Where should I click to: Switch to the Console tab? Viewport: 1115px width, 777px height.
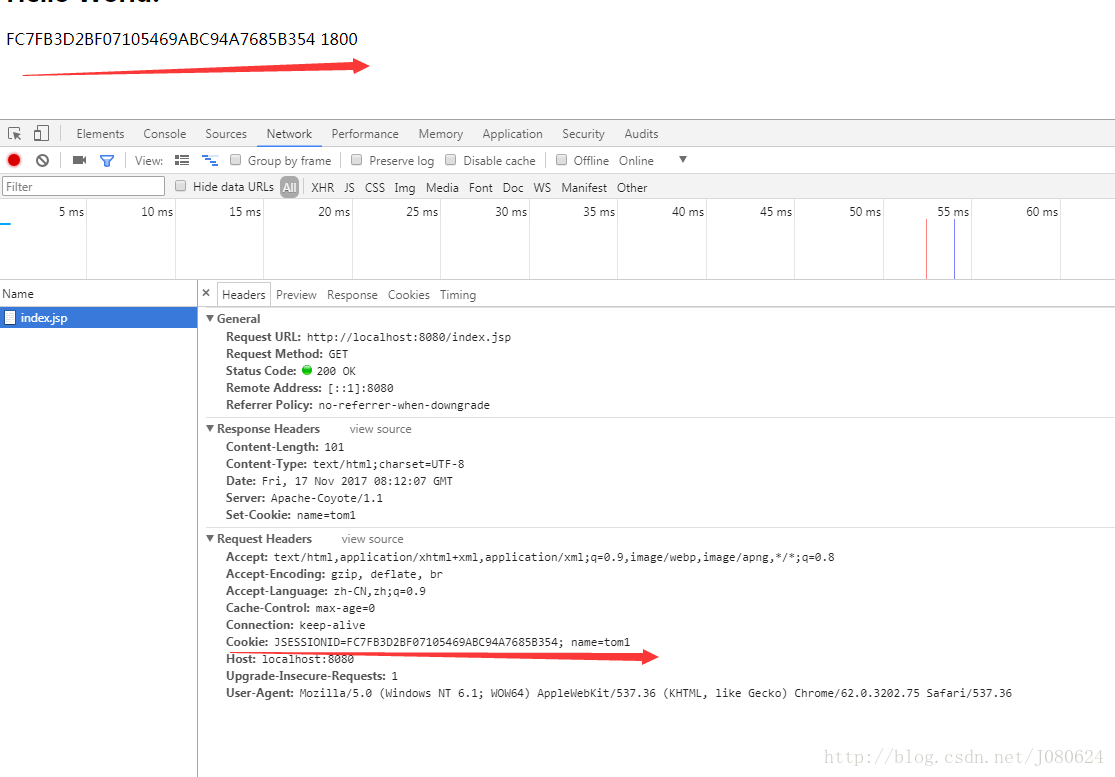pyautogui.click(x=164, y=134)
